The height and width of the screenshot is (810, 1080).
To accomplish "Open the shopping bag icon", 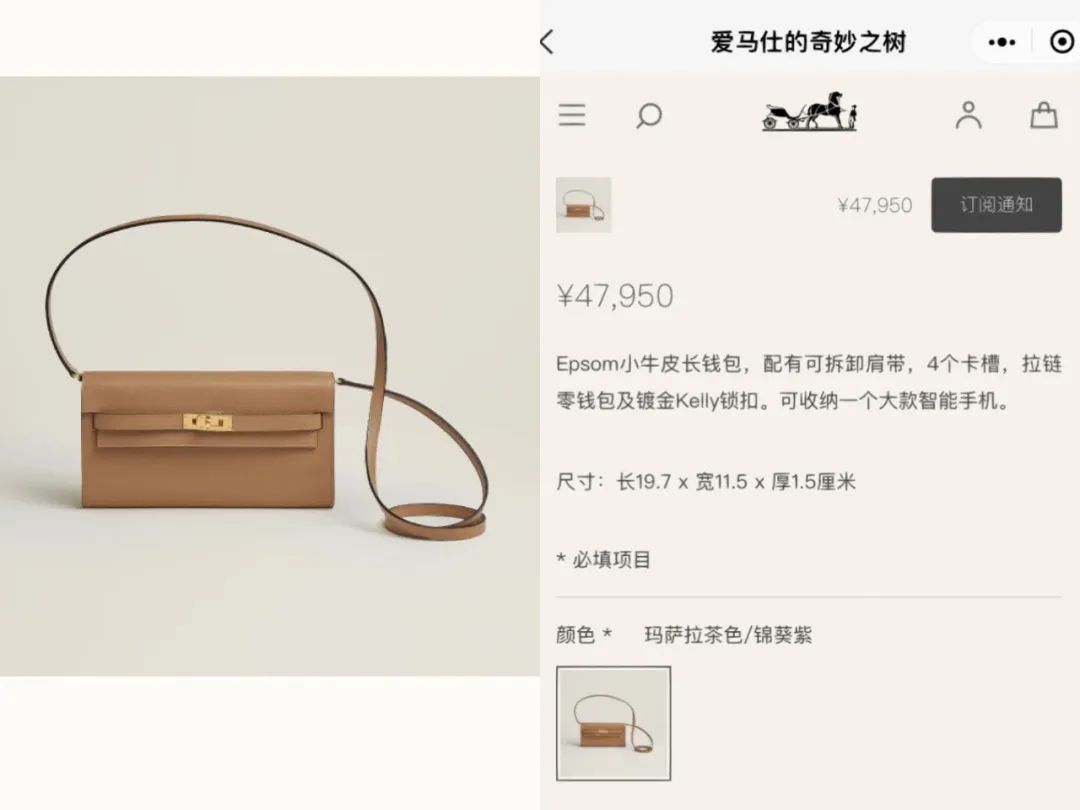I will tap(1043, 115).
